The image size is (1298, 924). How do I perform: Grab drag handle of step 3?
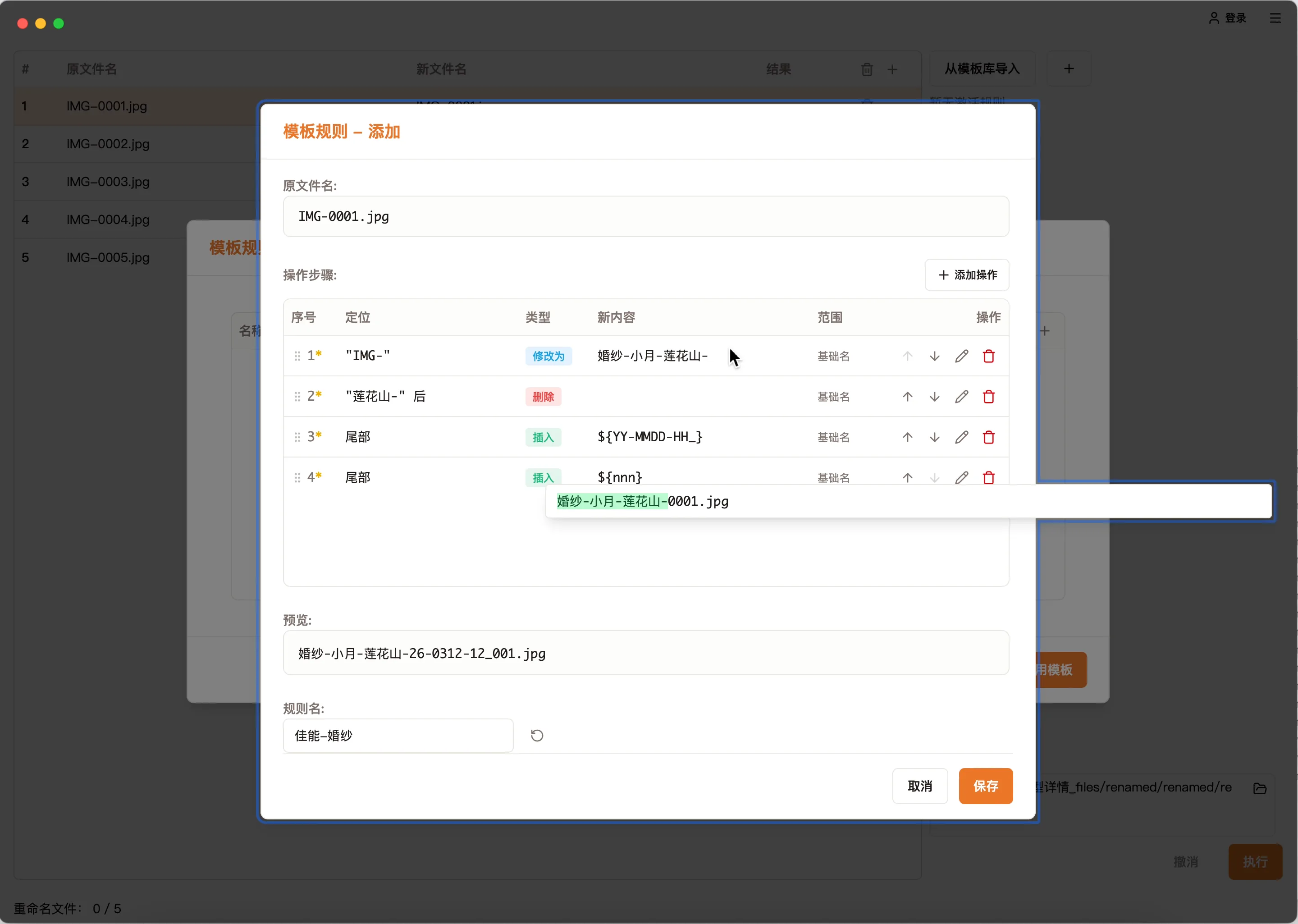point(297,437)
